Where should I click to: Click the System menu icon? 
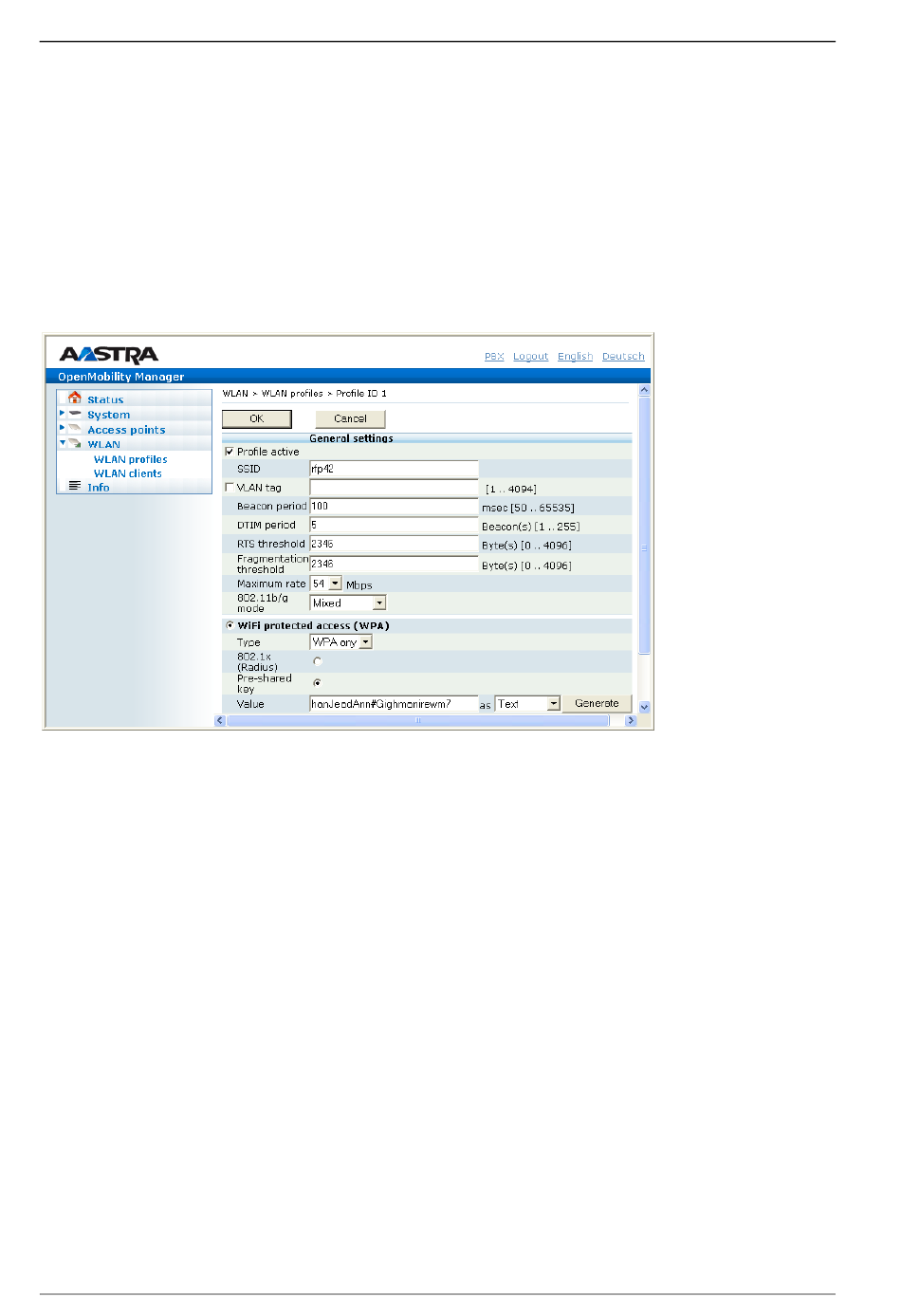[75, 414]
